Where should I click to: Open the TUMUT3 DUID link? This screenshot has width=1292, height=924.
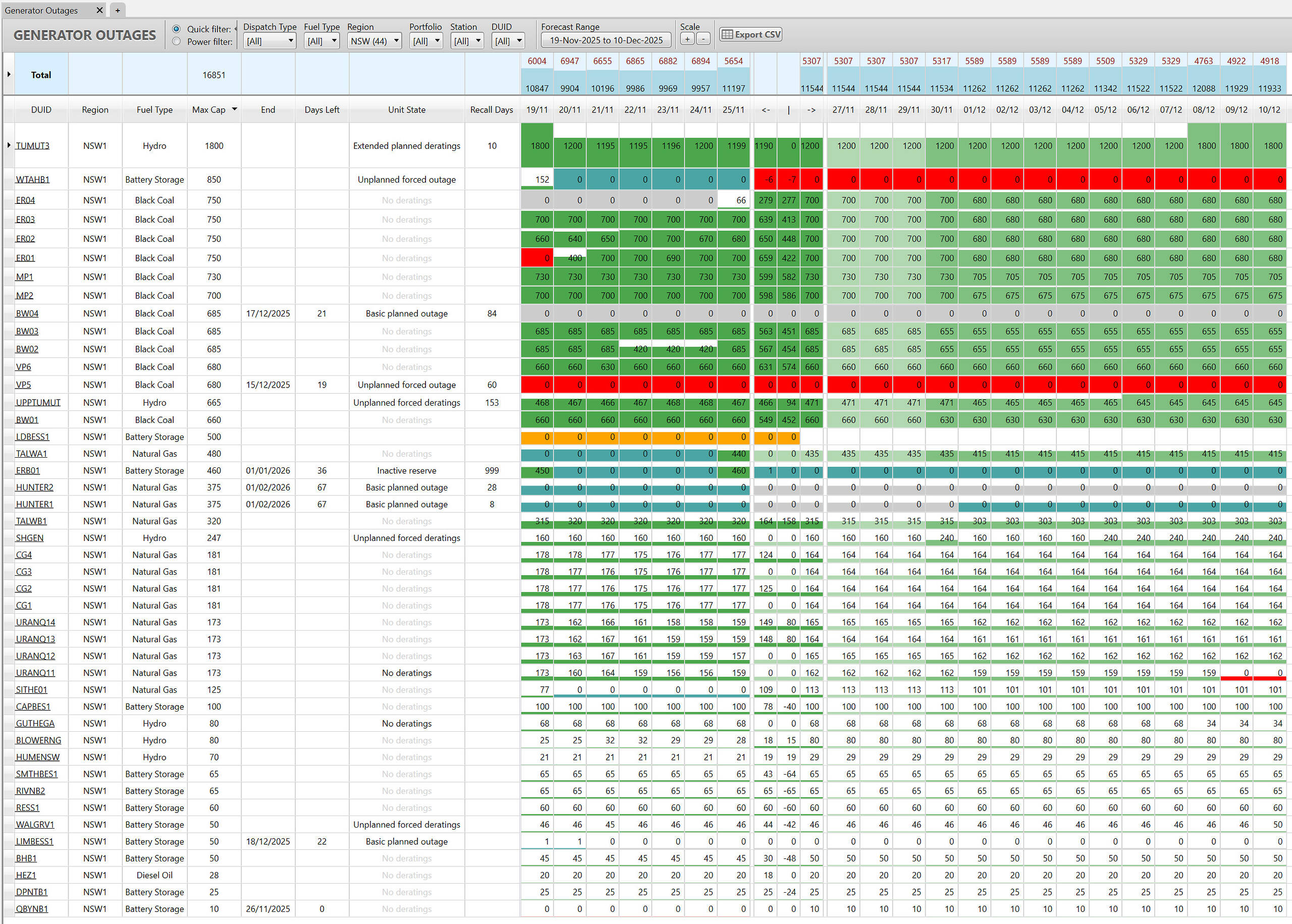[x=32, y=146]
